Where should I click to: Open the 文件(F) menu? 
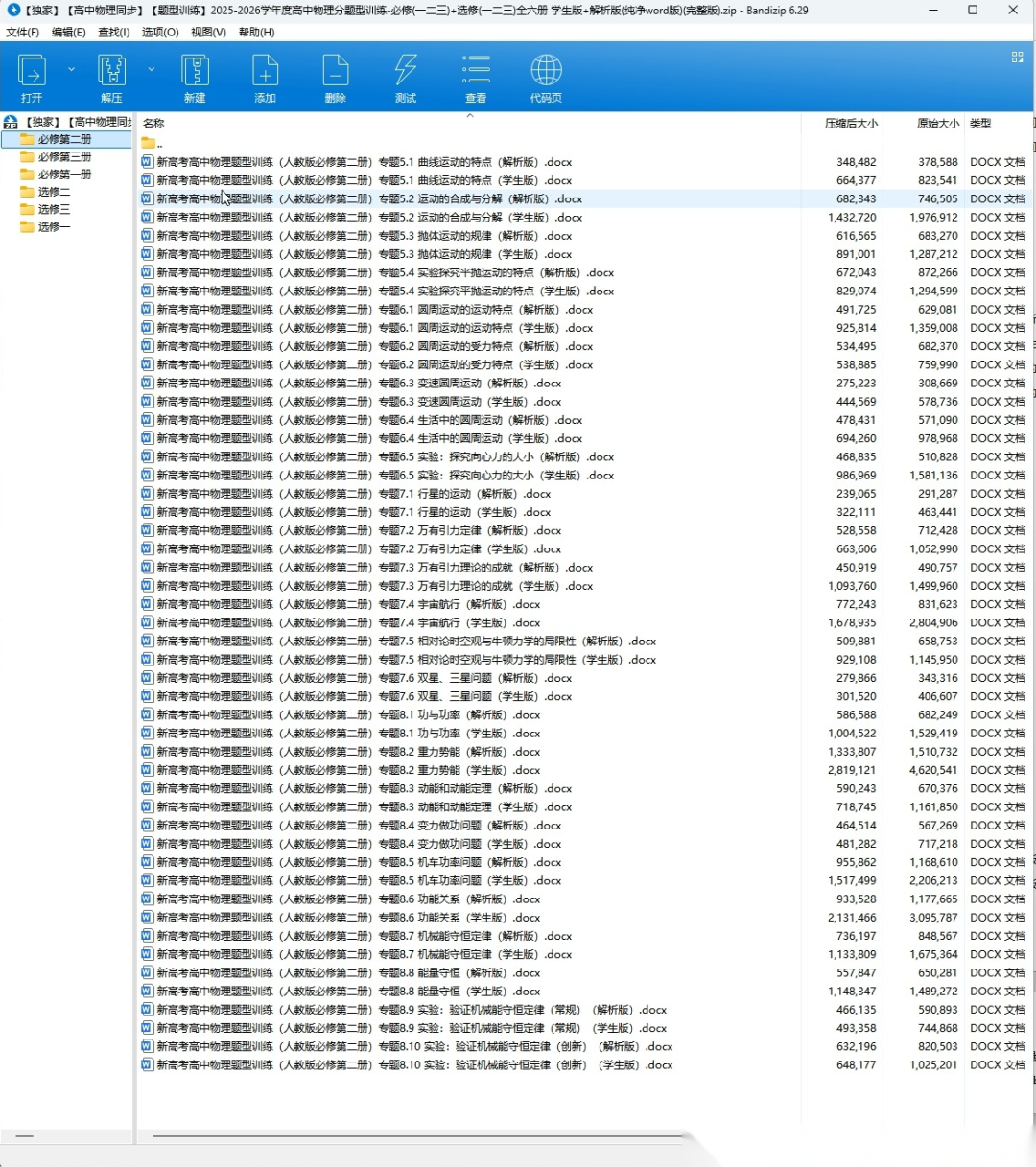[23, 32]
